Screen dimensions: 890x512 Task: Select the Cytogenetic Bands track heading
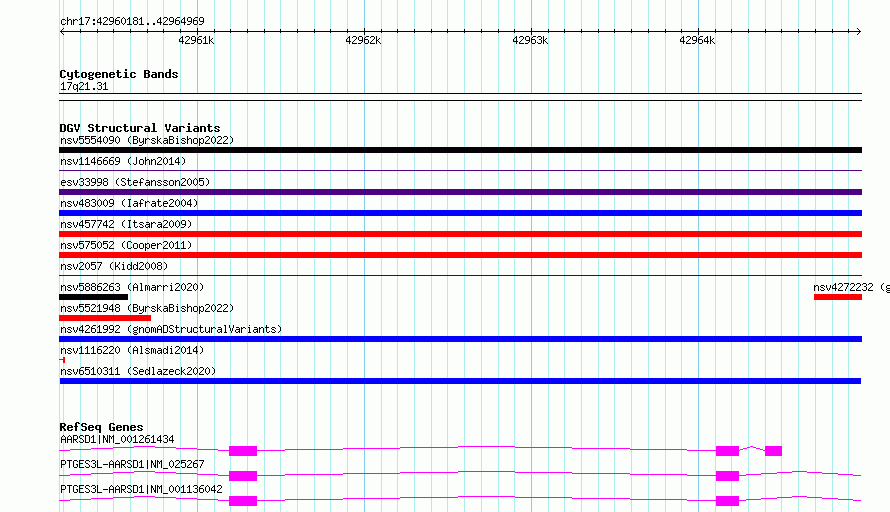[119, 74]
